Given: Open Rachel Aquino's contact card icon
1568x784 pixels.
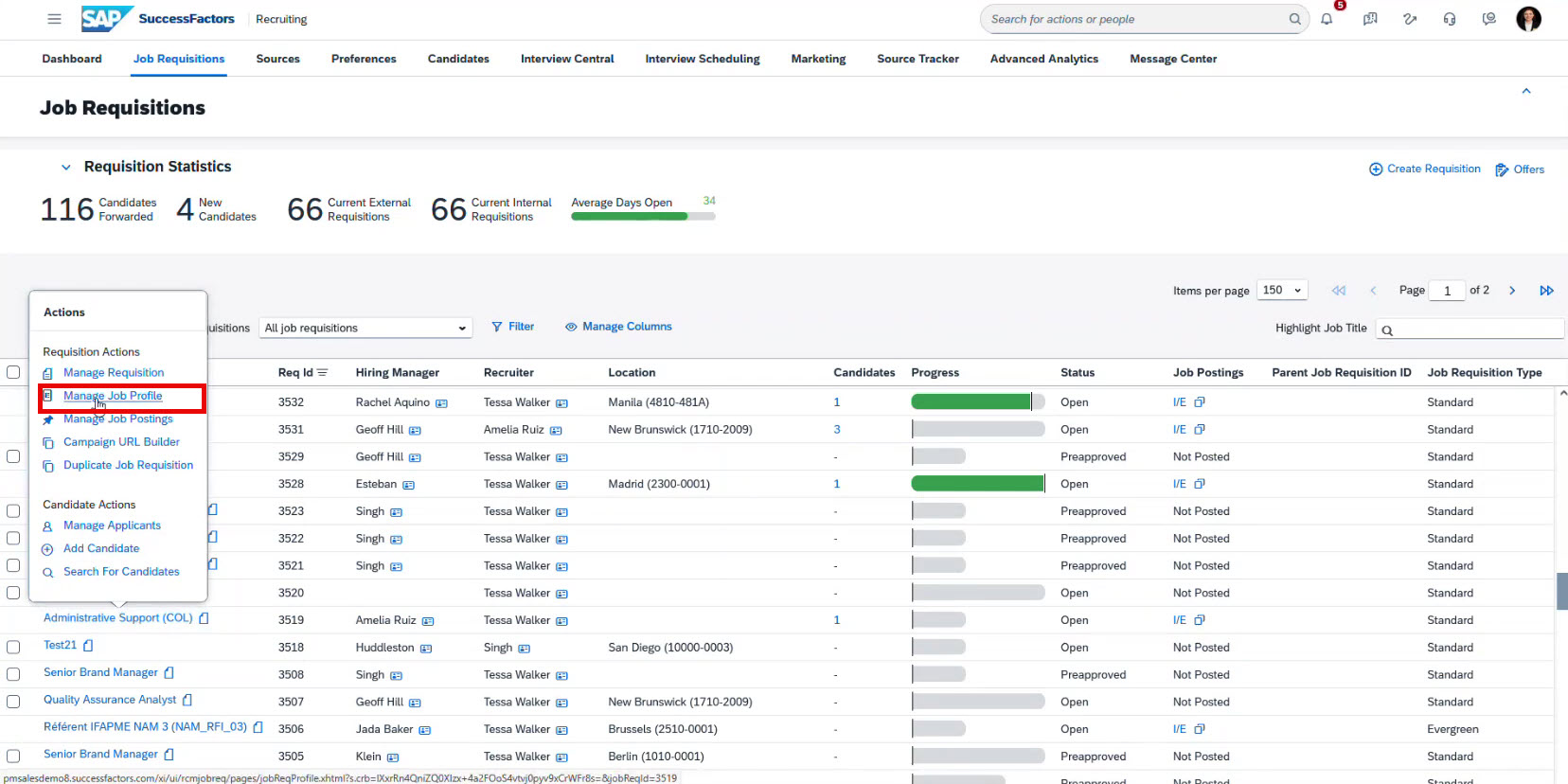Looking at the screenshot, I should click(441, 403).
